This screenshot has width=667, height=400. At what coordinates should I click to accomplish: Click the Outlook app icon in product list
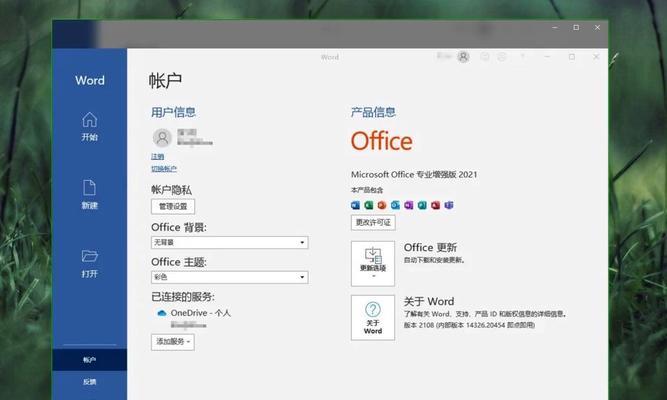click(x=395, y=206)
